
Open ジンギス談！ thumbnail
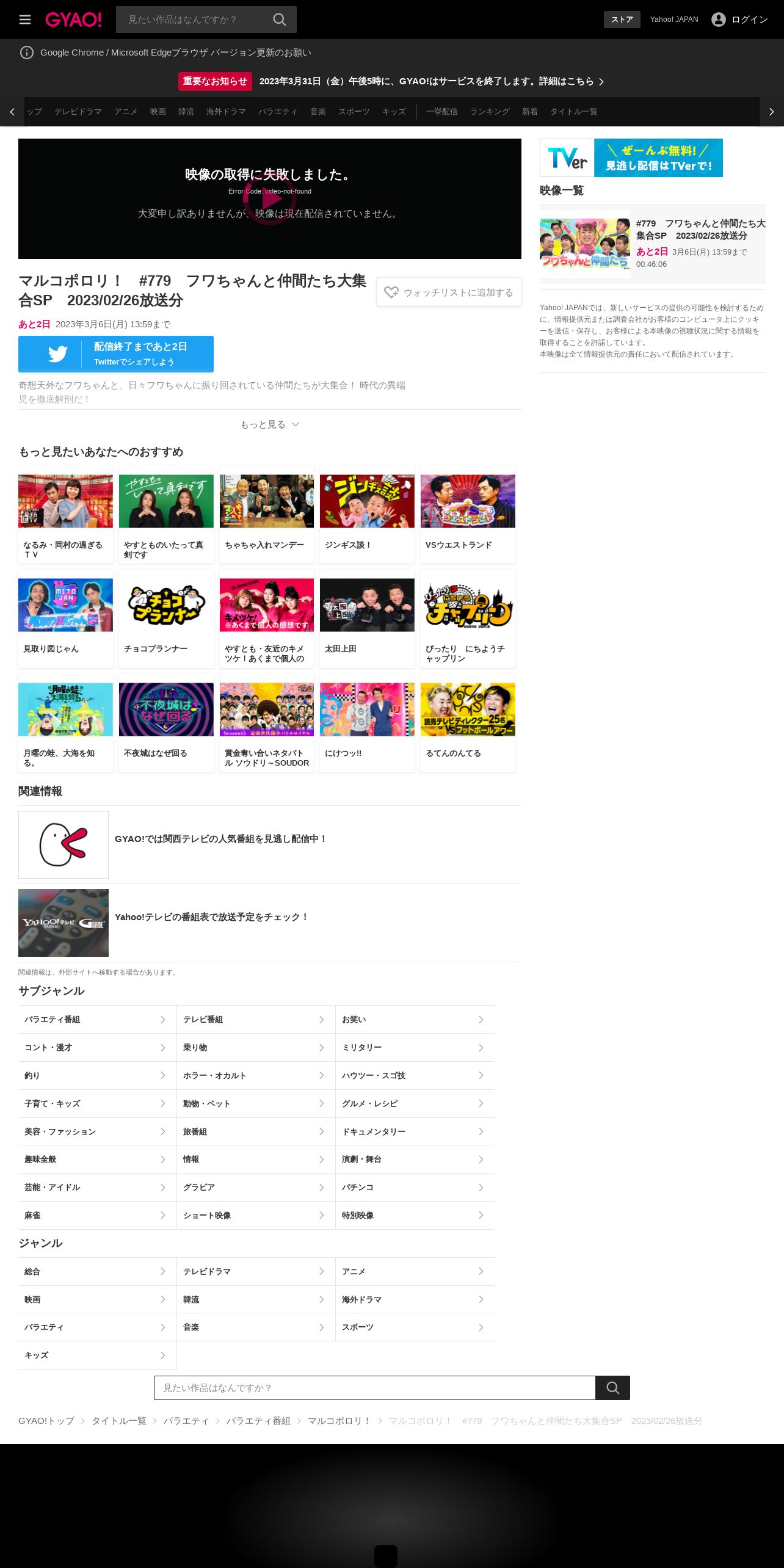(x=367, y=501)
